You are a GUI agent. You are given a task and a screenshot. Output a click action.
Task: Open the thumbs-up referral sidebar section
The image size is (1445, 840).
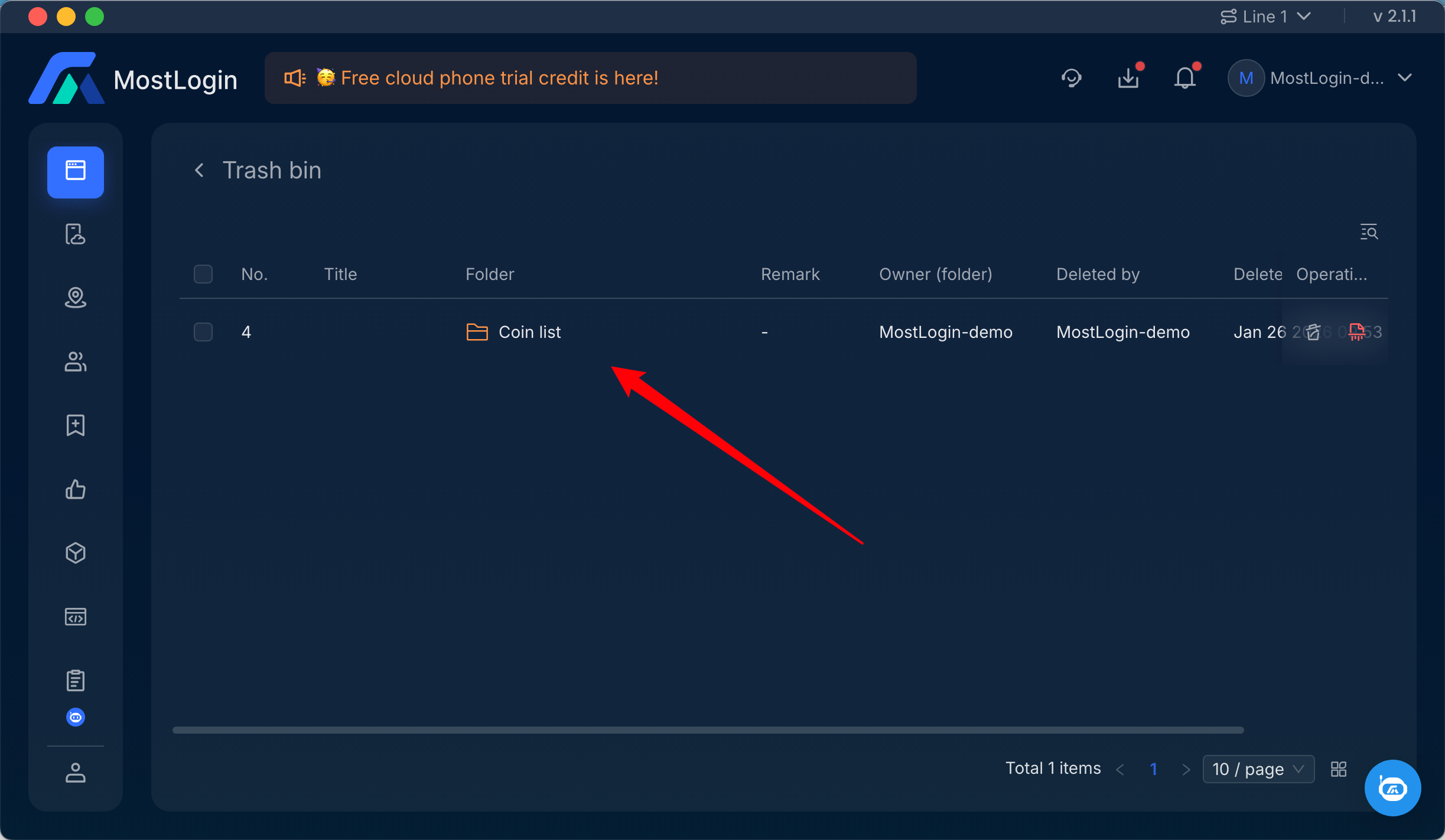click(76, 489)
